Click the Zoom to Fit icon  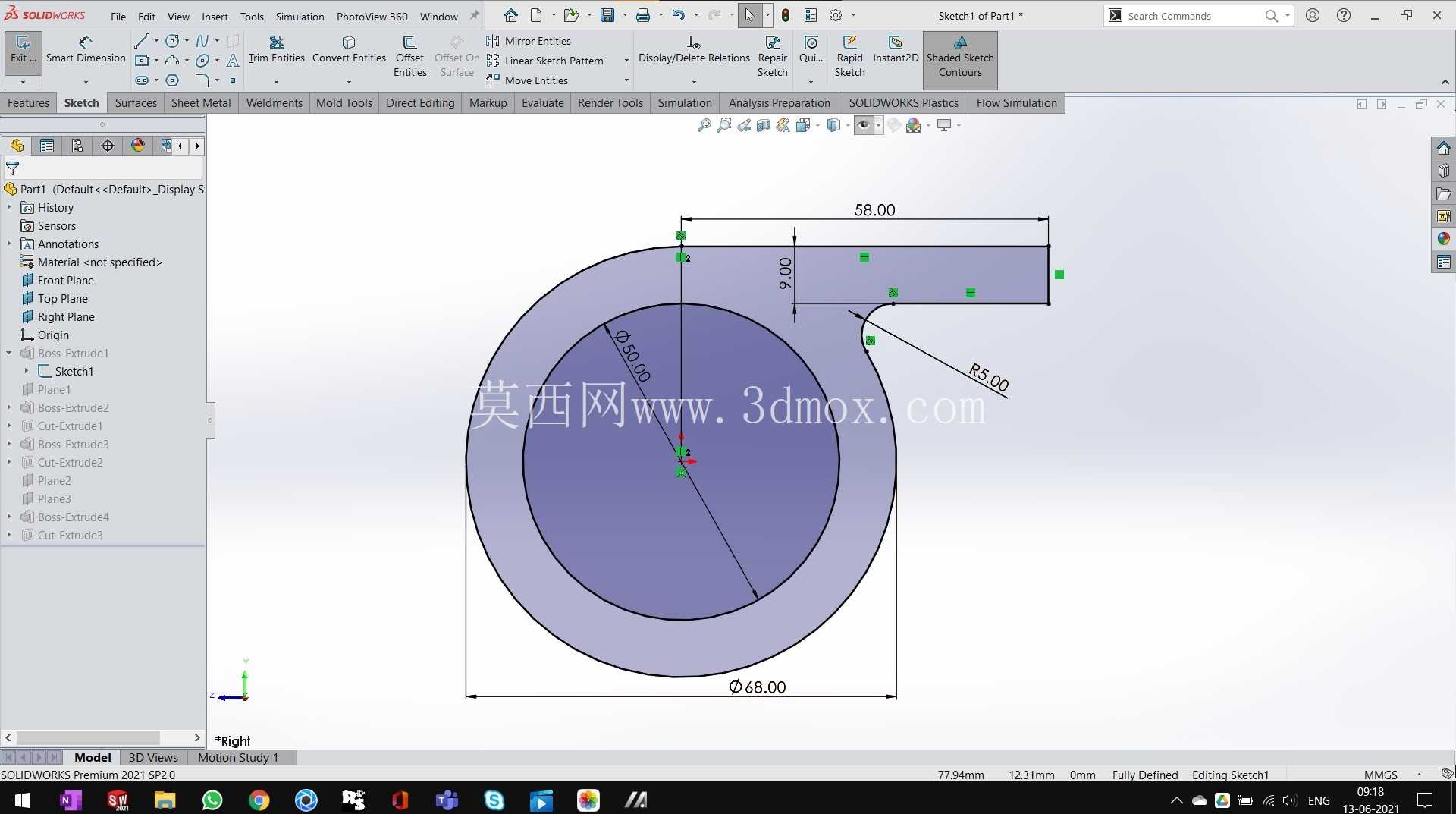tap(704, 125)
